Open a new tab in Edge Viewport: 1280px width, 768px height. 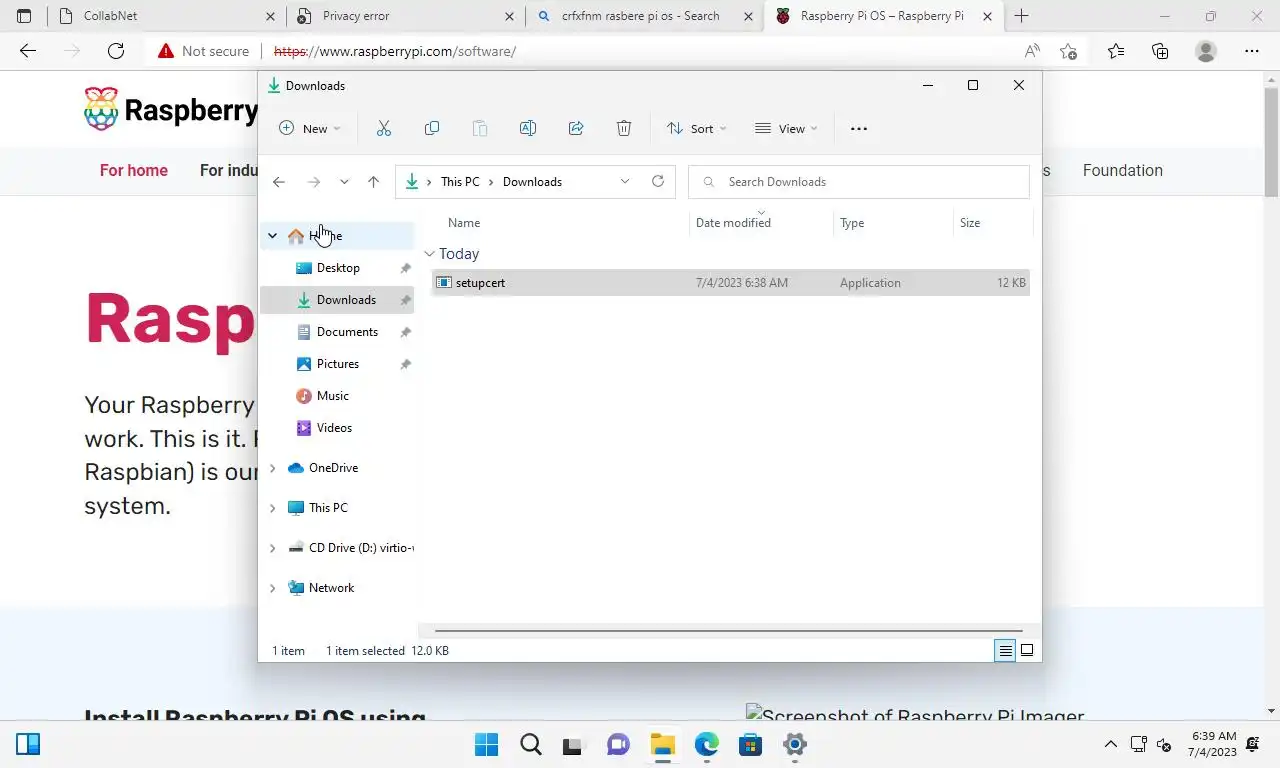point(1021,16)
